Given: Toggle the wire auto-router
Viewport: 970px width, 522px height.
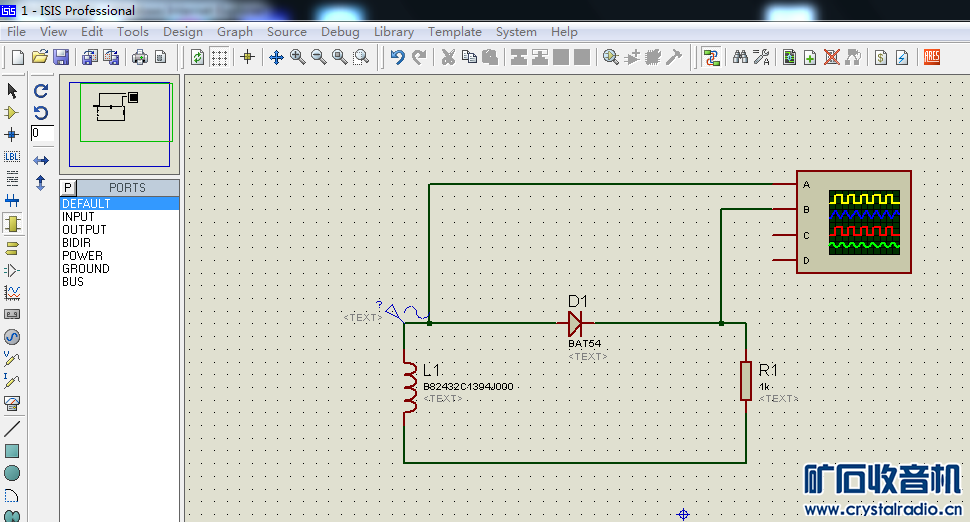Looking at the screenshot, I should (711, 57).
